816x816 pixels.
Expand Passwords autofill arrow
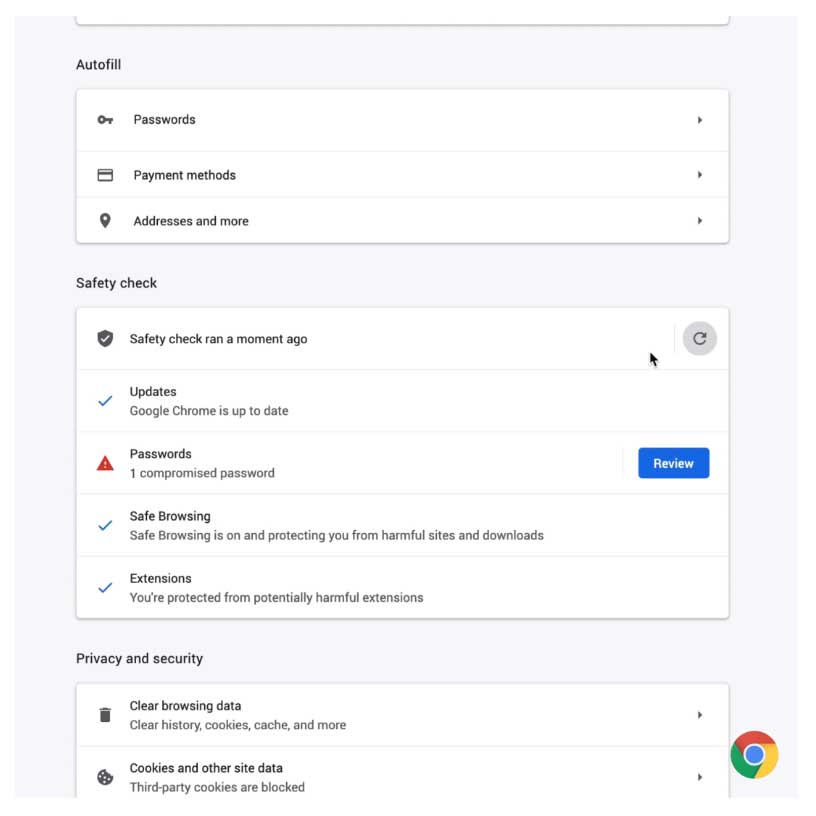point(700,120)
